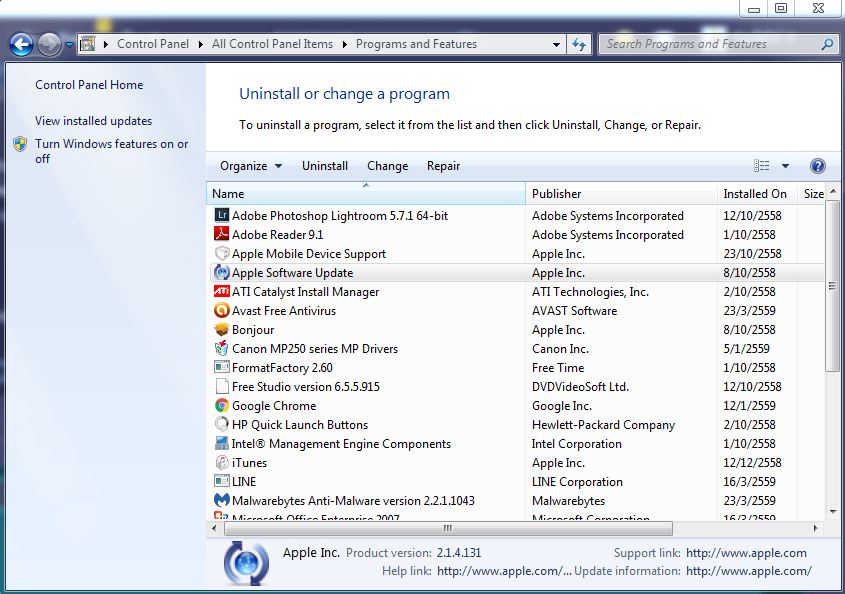Click the Programs and Features breadcrumb
The width and height of the screenshot is (845, 594).
pyautogui.click(x=416, y=44)
